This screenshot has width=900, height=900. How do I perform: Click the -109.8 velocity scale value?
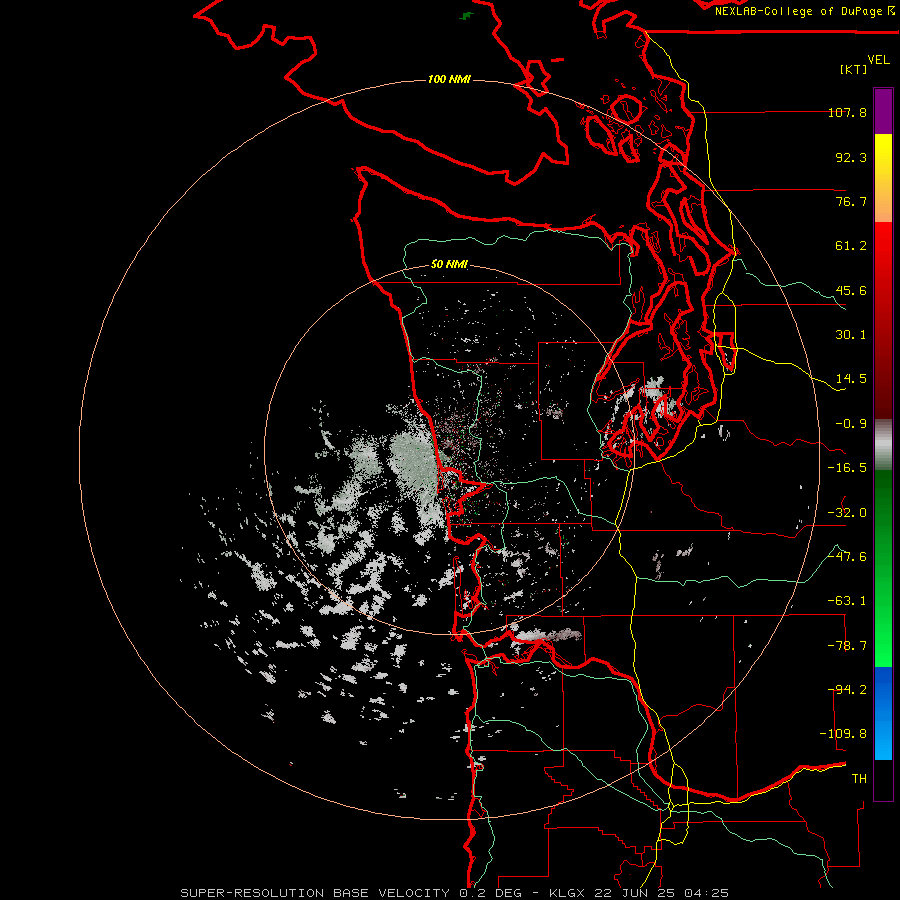(843, 734)
